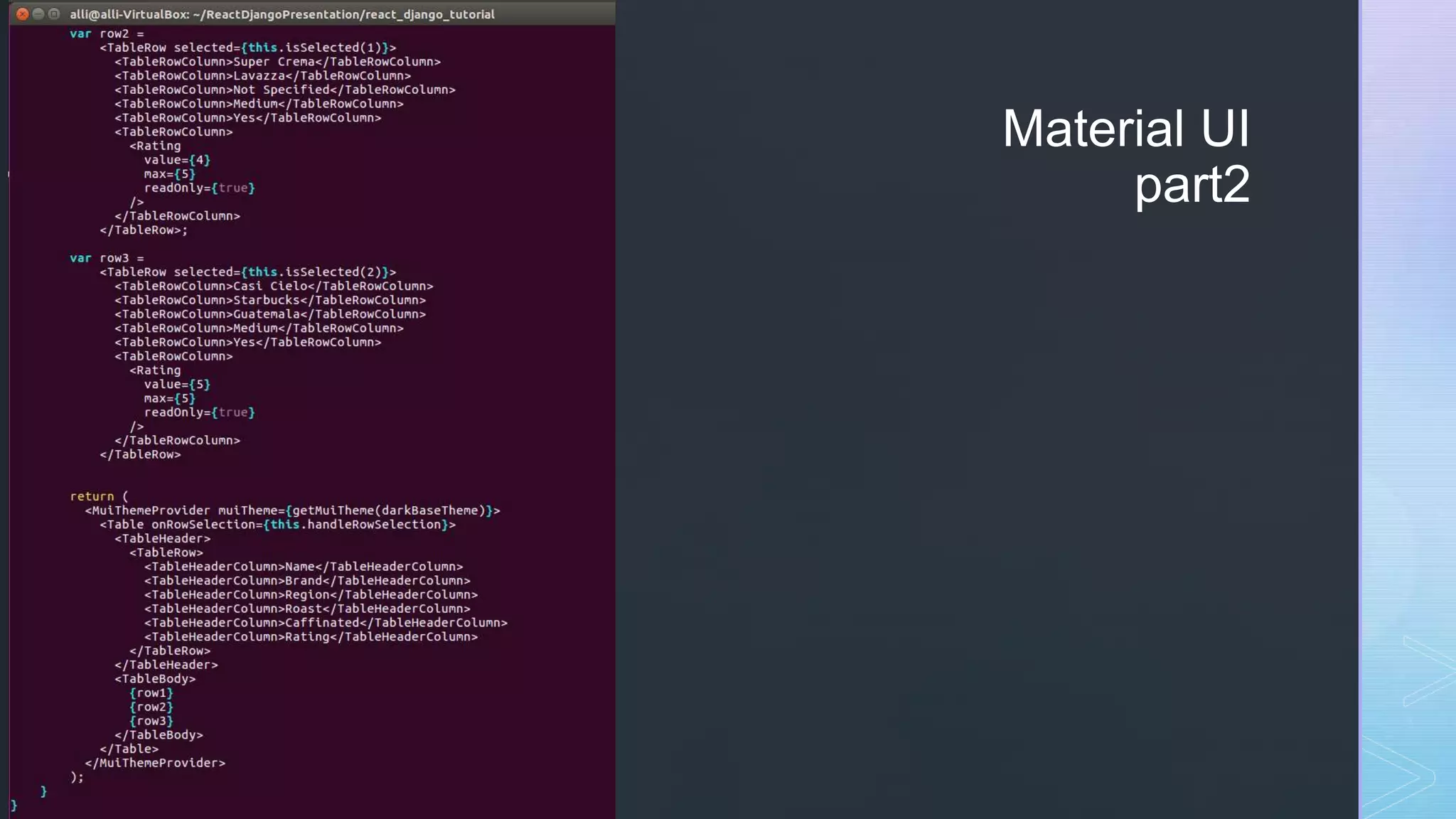1456x819 pixels.
Task: Click the 'var row3 =' line
Action: pyautogui.click(x=107, y=258)
